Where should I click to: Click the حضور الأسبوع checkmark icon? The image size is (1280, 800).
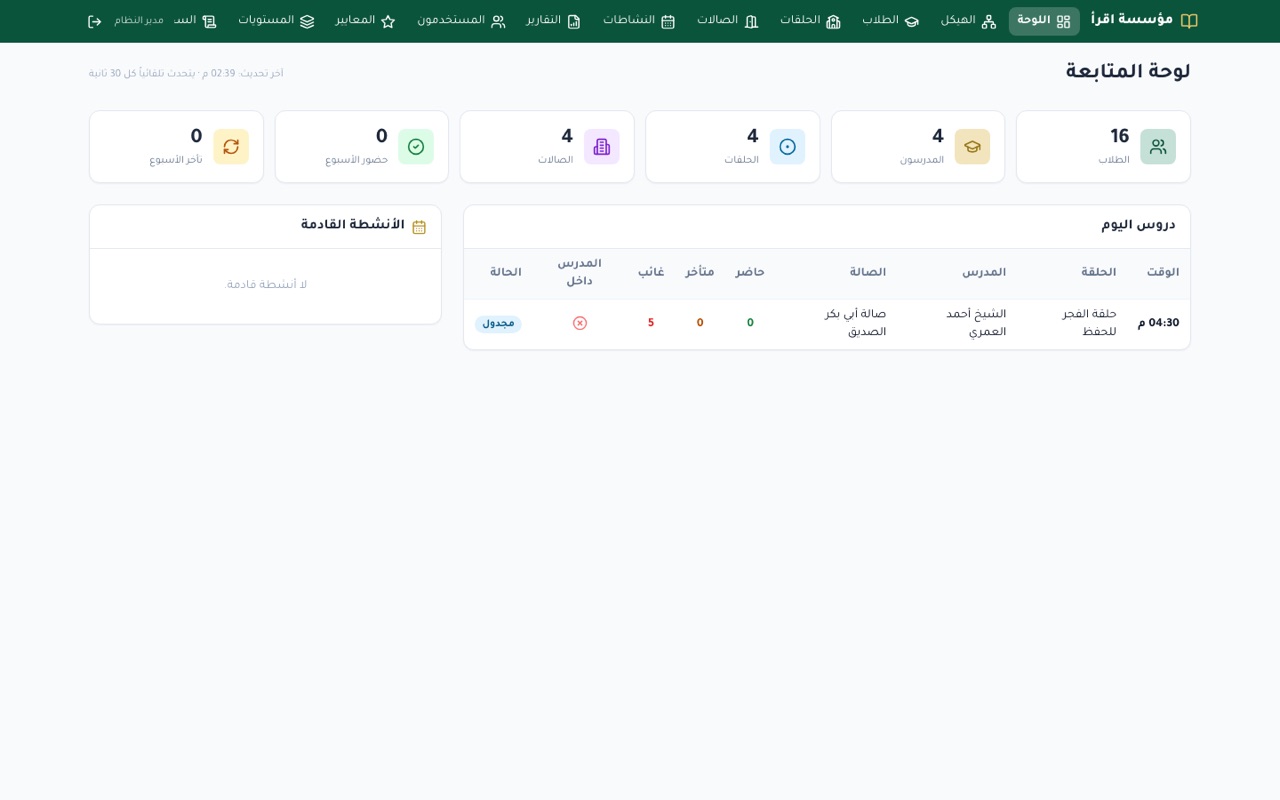click(416, 147)
